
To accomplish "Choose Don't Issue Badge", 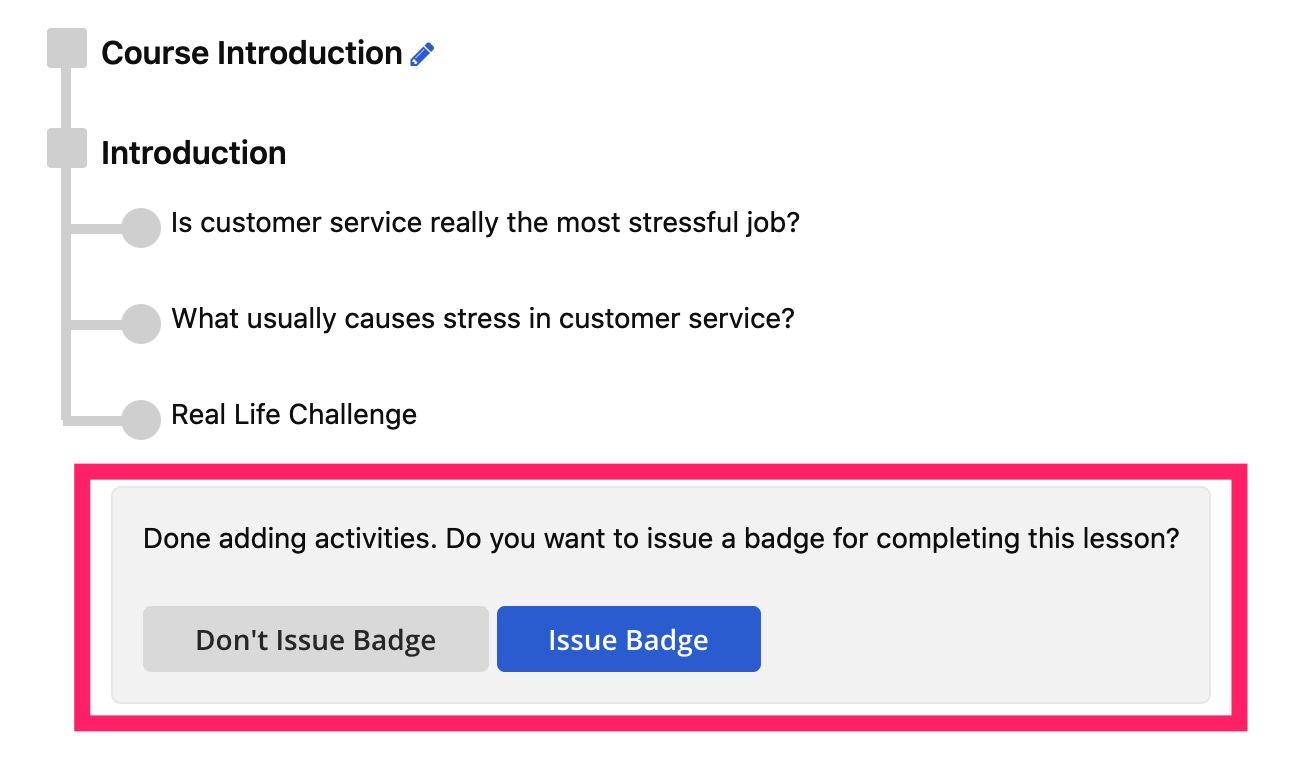I will [x=316, y=639].
